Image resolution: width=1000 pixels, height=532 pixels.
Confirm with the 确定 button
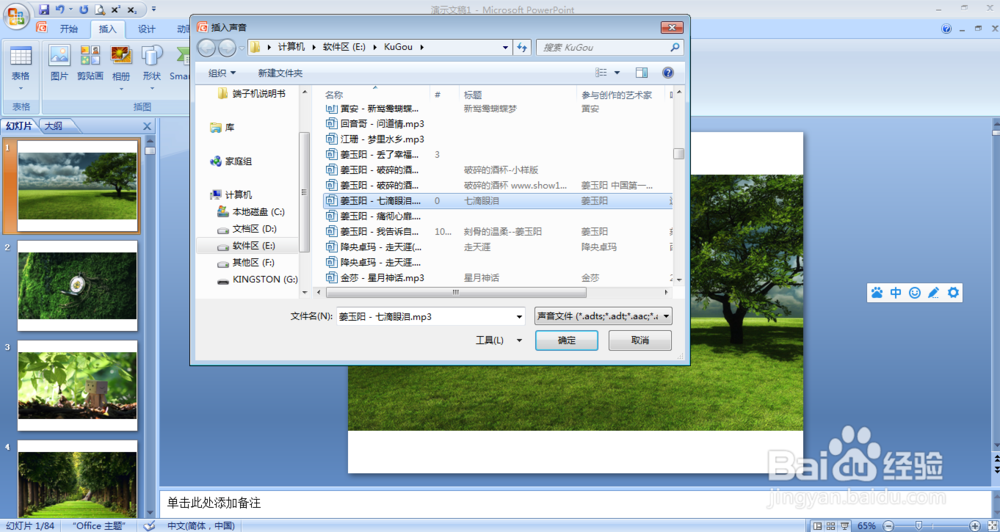[x=566, y=340]
